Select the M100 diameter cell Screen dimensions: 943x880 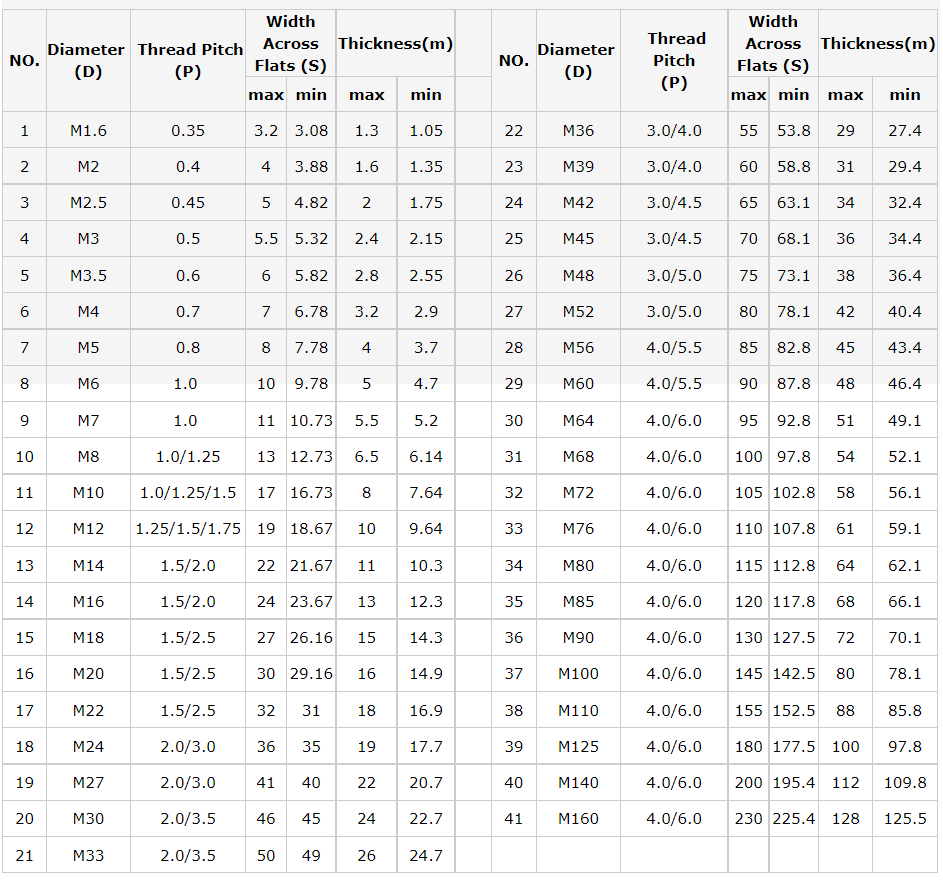pos(578,674)
